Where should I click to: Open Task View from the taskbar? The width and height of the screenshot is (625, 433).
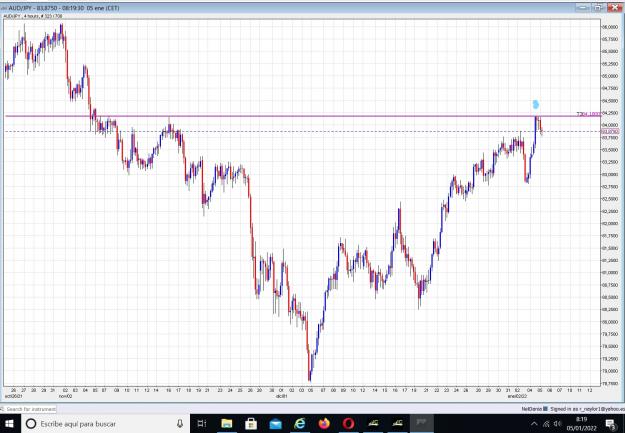pos(202,423)
